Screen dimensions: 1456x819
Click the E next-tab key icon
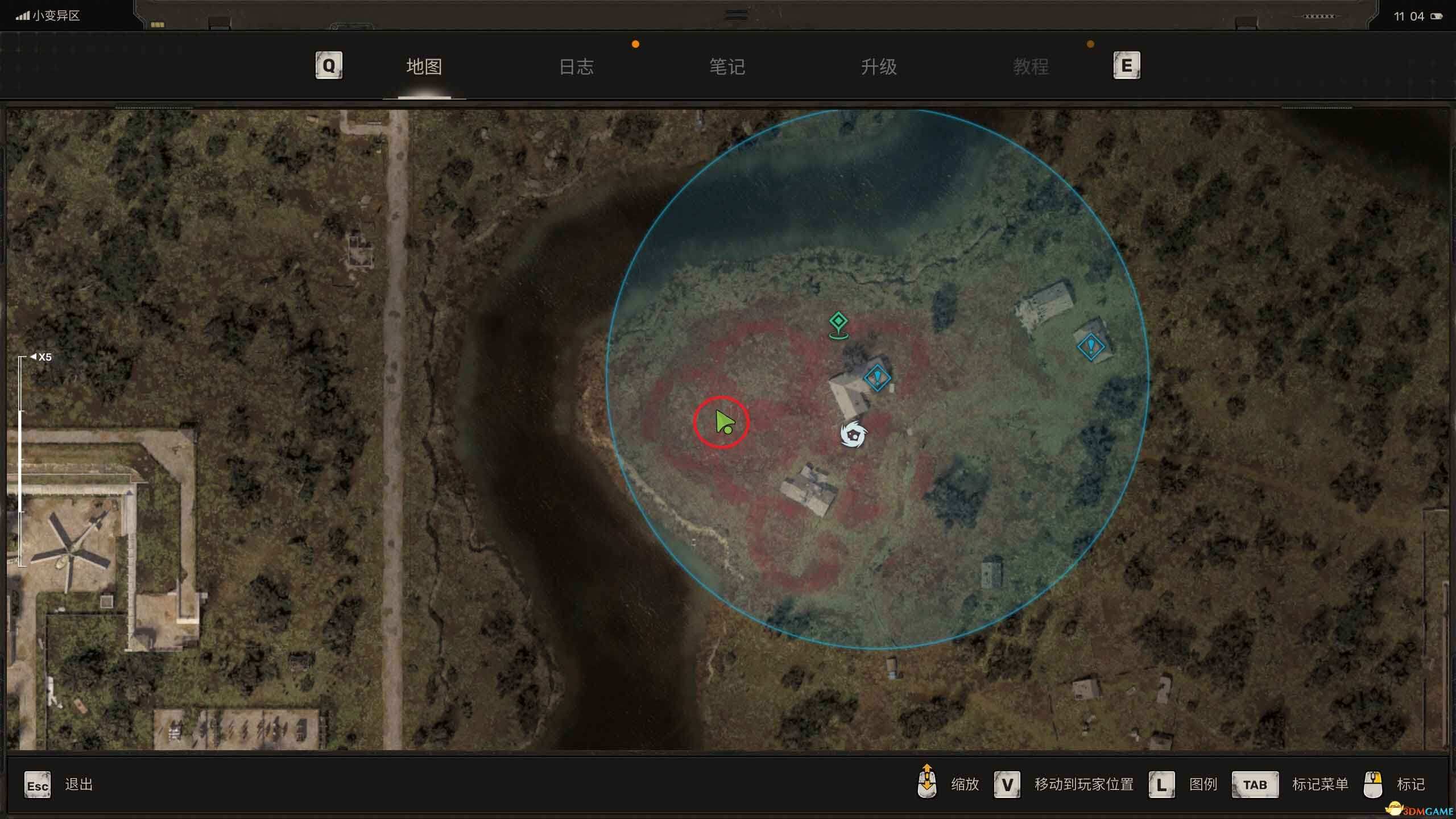click(x=1127, y=66)
